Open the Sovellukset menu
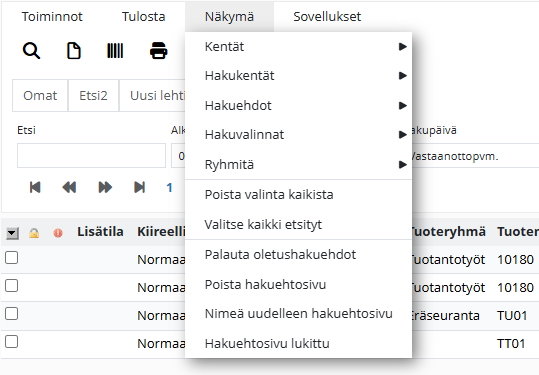 [327, 16]
